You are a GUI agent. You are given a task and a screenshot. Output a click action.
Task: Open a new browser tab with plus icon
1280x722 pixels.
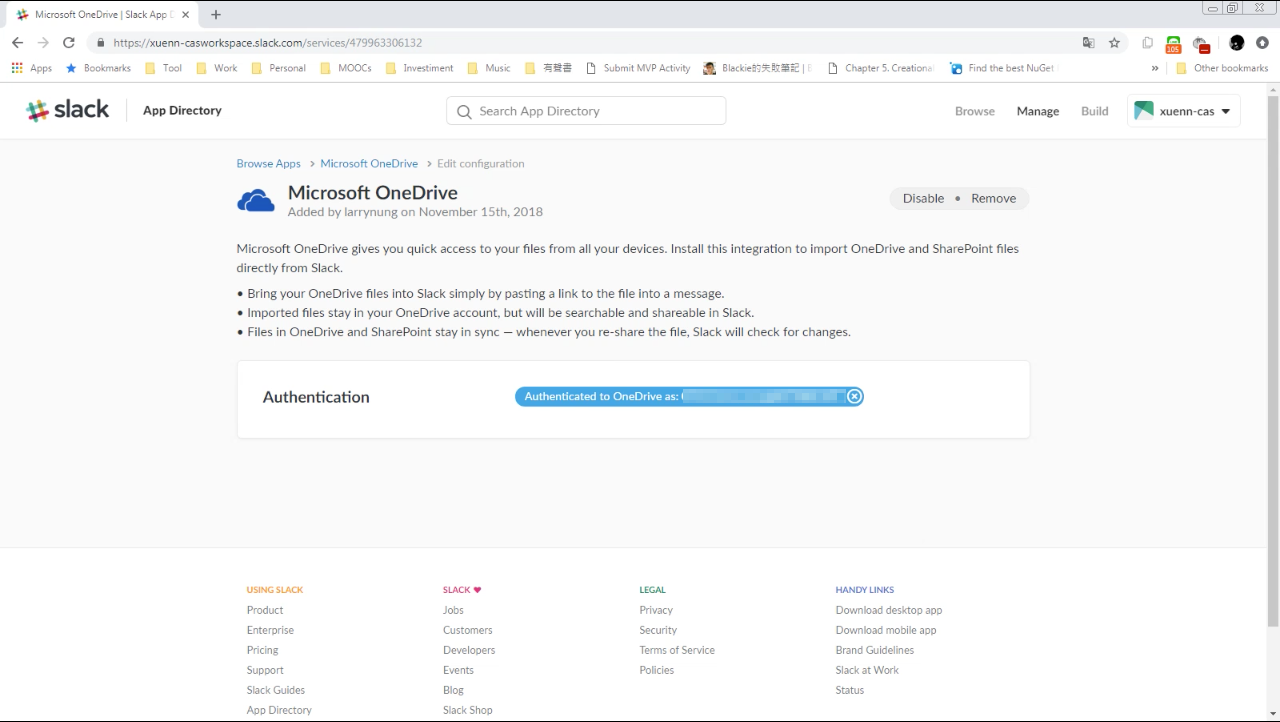pos(216,15)
